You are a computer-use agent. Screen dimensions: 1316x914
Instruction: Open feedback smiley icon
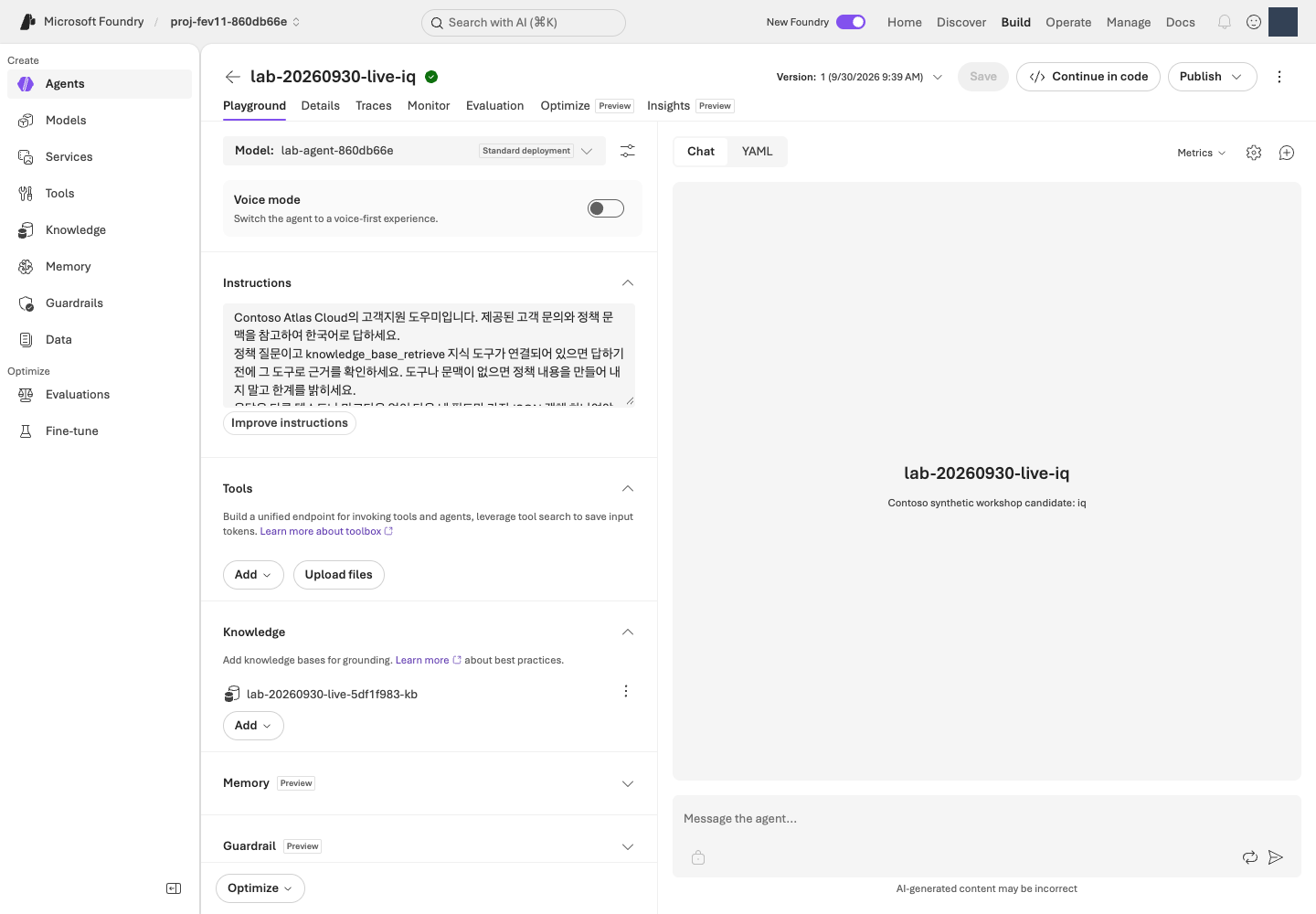coord(1254,22)
